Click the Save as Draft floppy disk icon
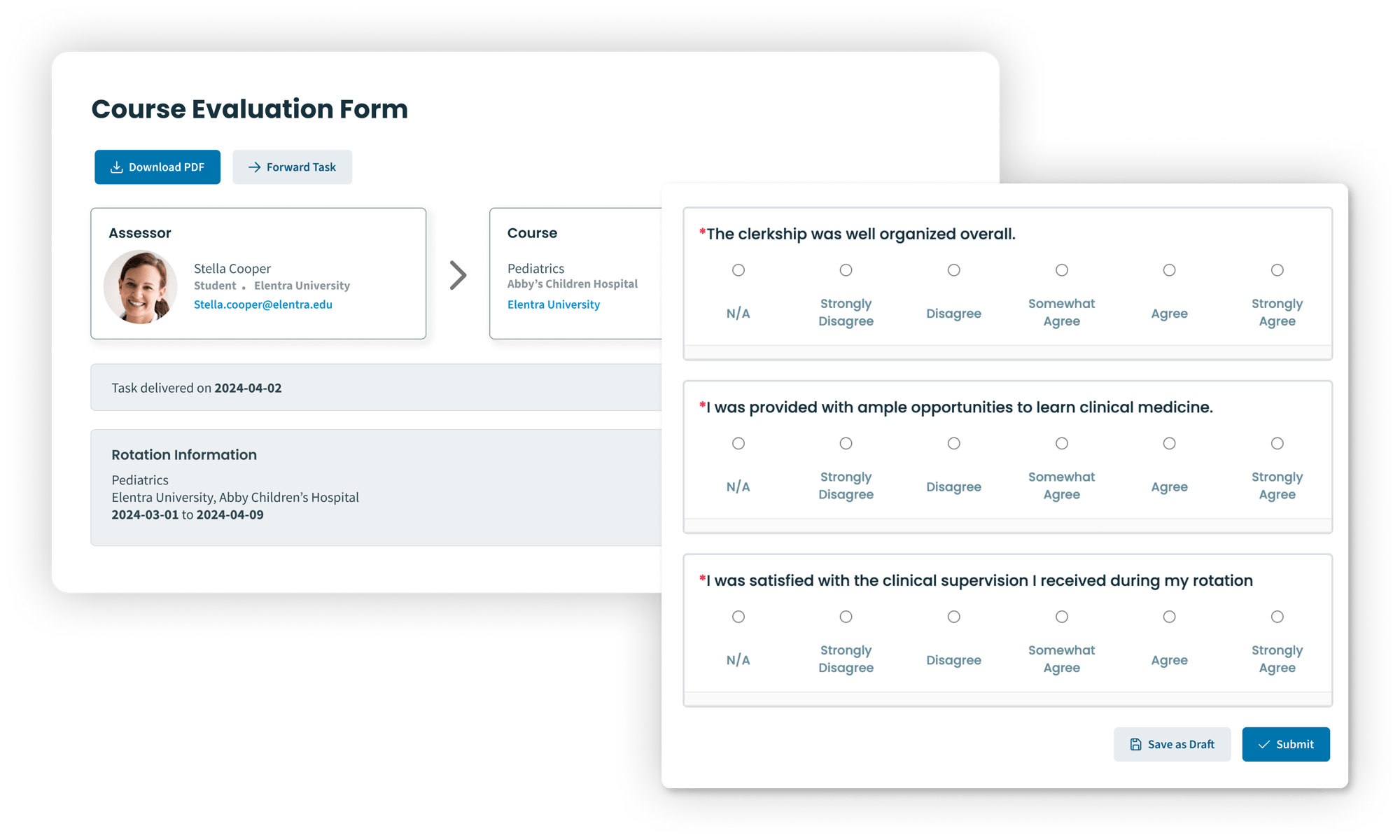Image resolution: width=1400 pixels, height=840 pixels. point(1135,744)
